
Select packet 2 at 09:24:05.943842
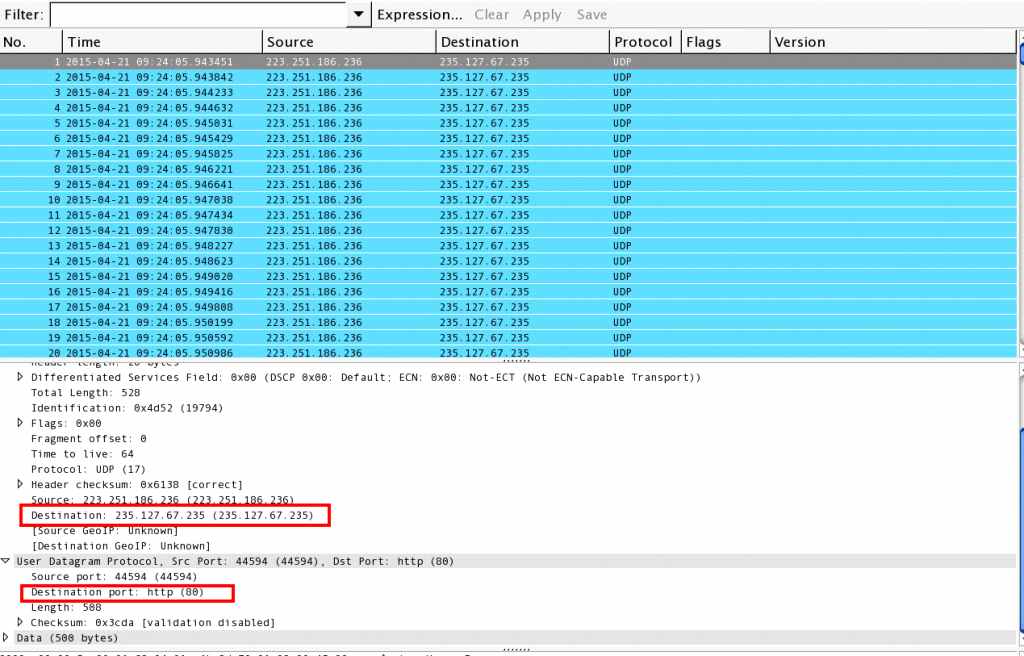pos(508,77)
